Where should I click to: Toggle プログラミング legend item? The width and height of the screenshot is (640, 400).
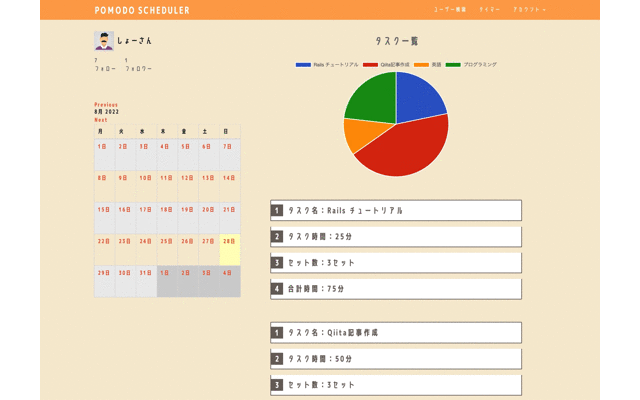tap(471, 64)
